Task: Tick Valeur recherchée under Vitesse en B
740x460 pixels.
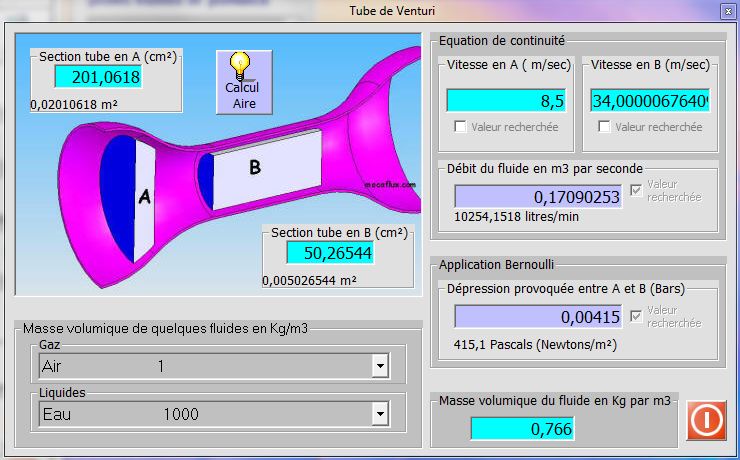Action: coord(604,126)
